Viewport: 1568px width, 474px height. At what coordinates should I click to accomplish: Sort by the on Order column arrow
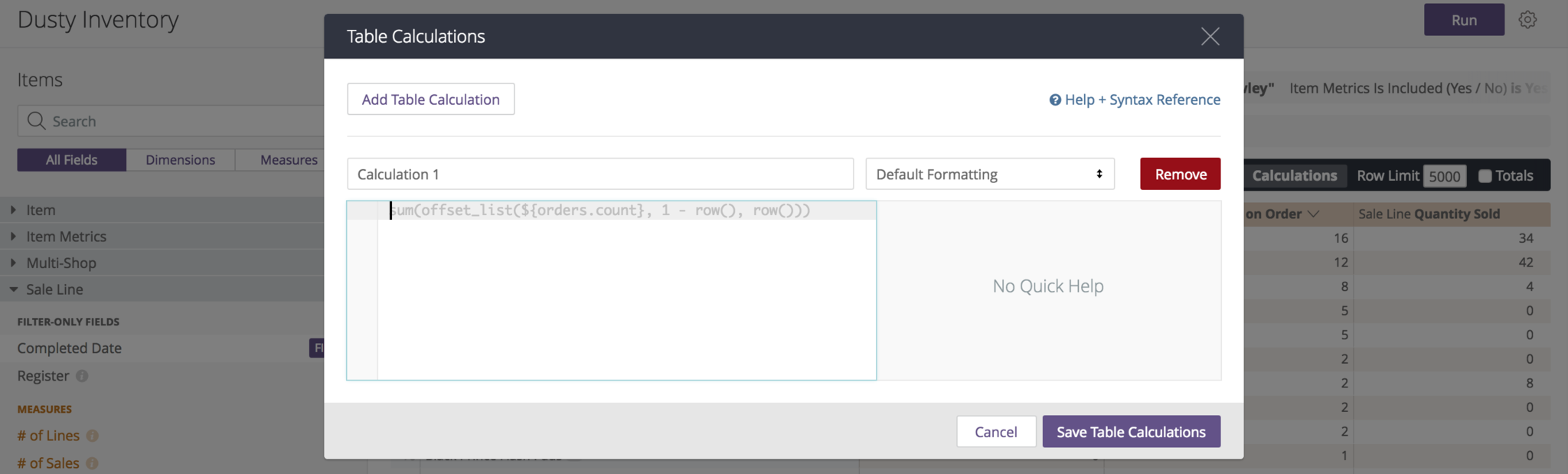coord(1313,214)
